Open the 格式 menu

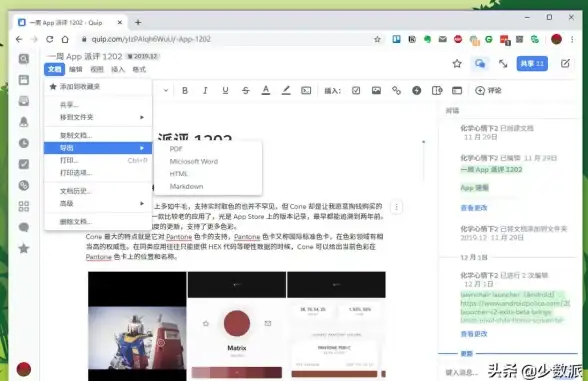139,69
